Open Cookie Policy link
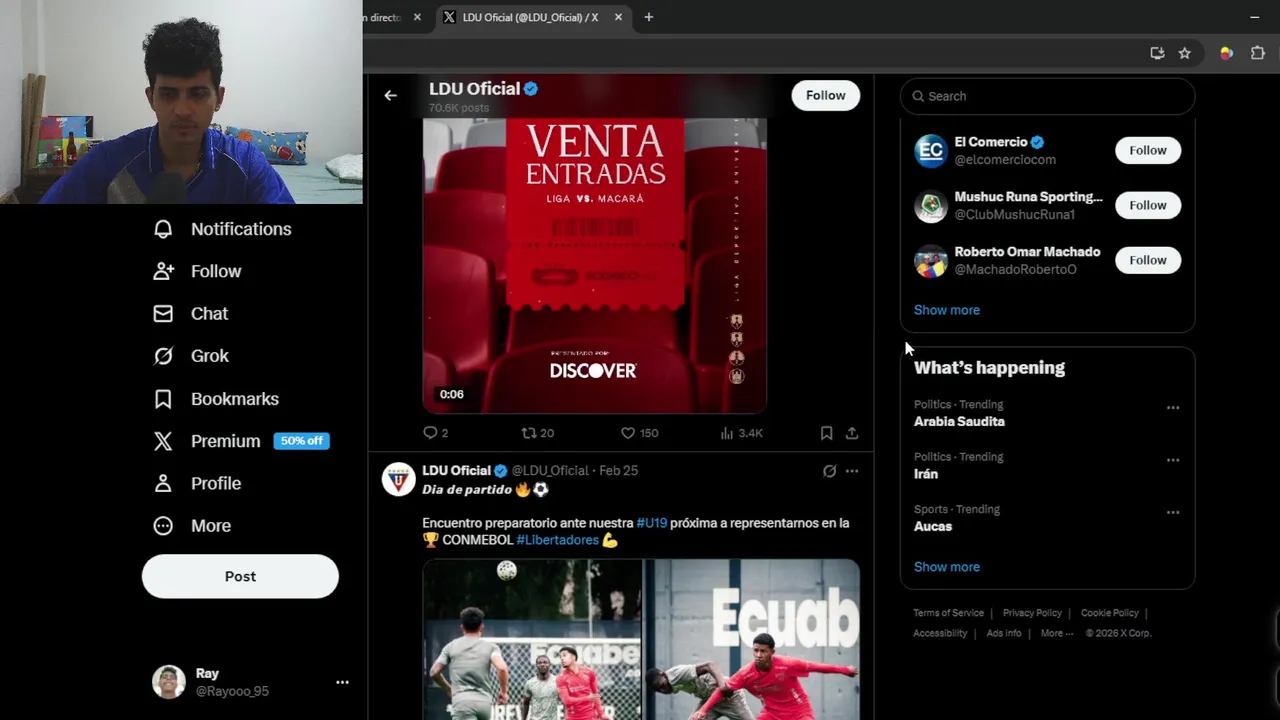 (1109, 613)
